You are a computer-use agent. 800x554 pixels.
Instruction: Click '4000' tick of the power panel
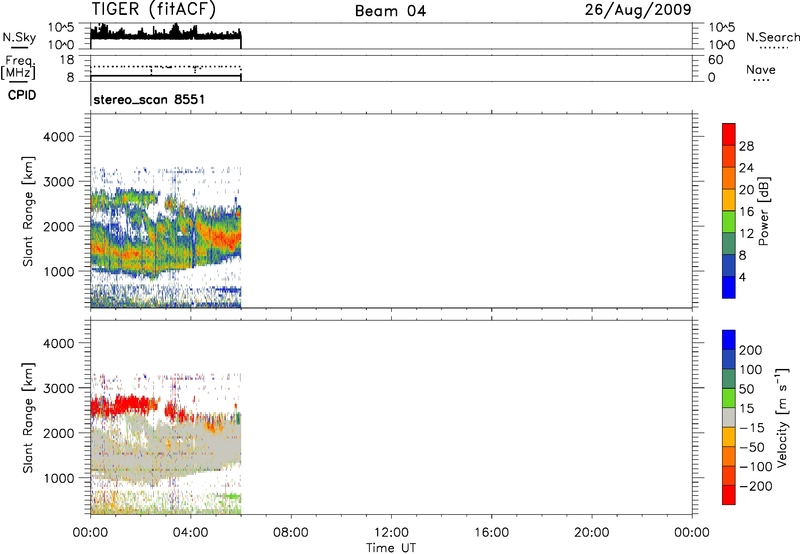click(59, 137)
